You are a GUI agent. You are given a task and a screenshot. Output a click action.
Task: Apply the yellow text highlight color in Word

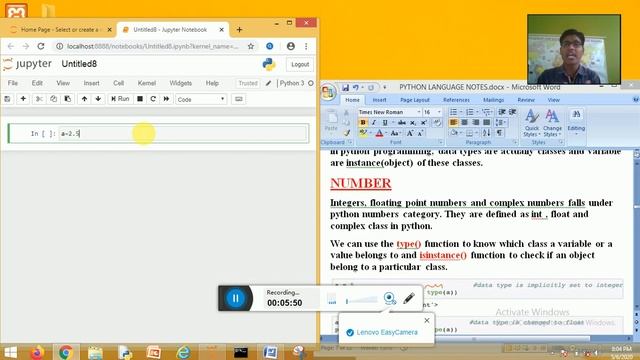coord(362,133)
